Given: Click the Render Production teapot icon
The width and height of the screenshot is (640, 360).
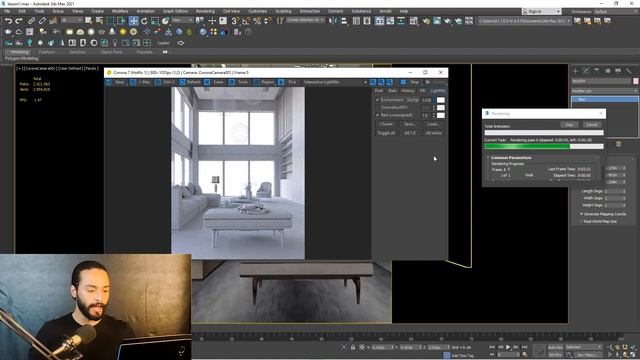Looking at the screenshot, I should (448, 20).
